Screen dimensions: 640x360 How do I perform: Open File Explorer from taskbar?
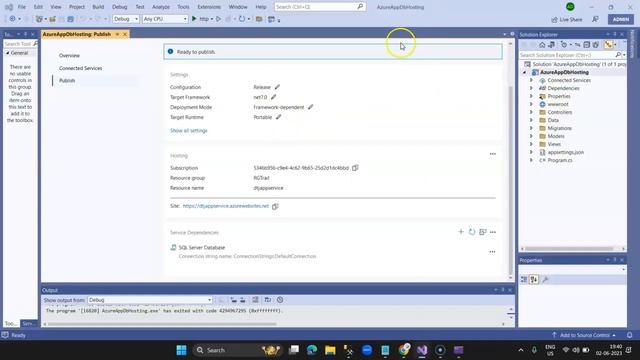pos(330,350)
